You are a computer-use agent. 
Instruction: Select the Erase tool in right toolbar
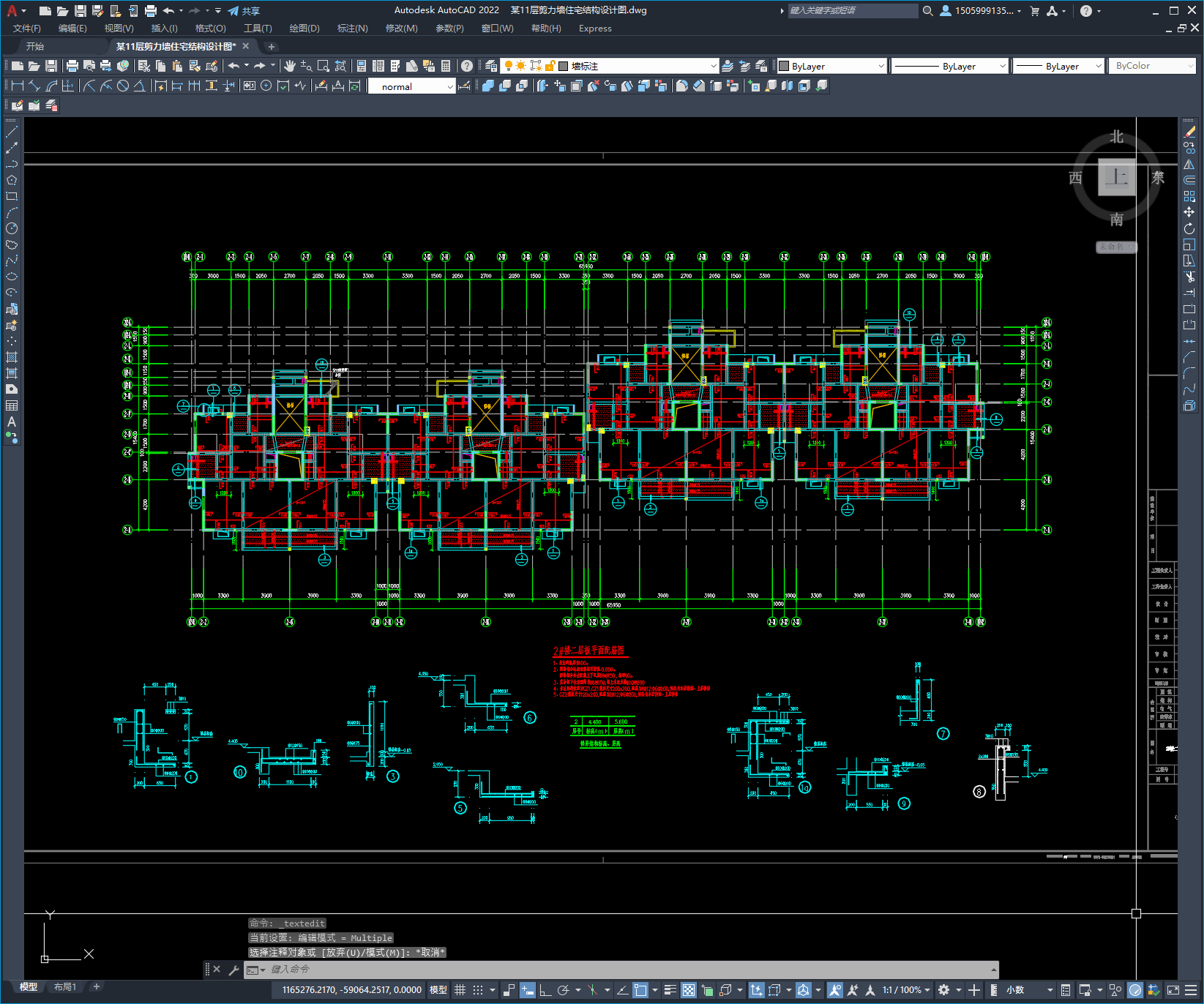pos(1189,132)
